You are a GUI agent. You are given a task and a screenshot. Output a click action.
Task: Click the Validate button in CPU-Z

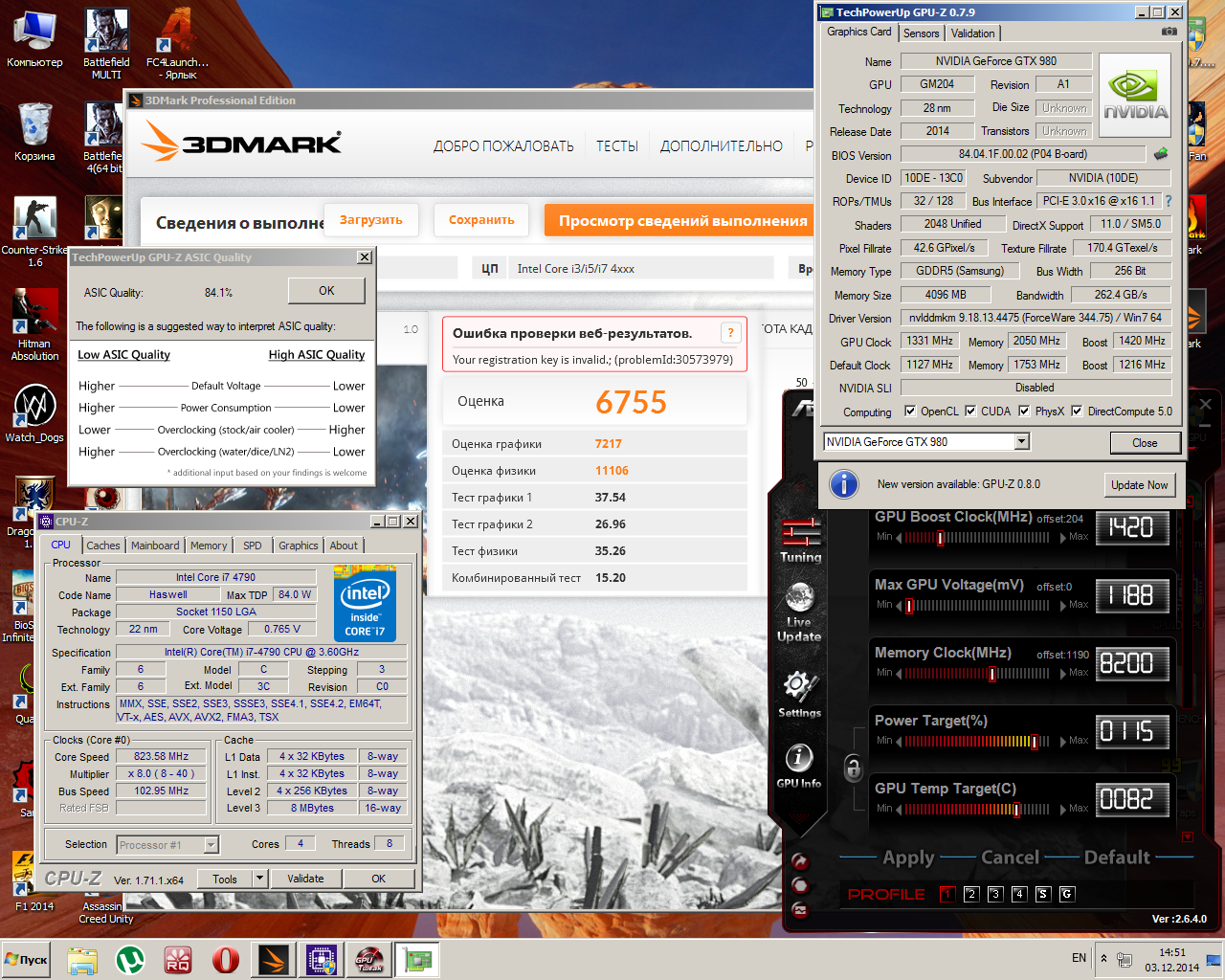(305, 879)
